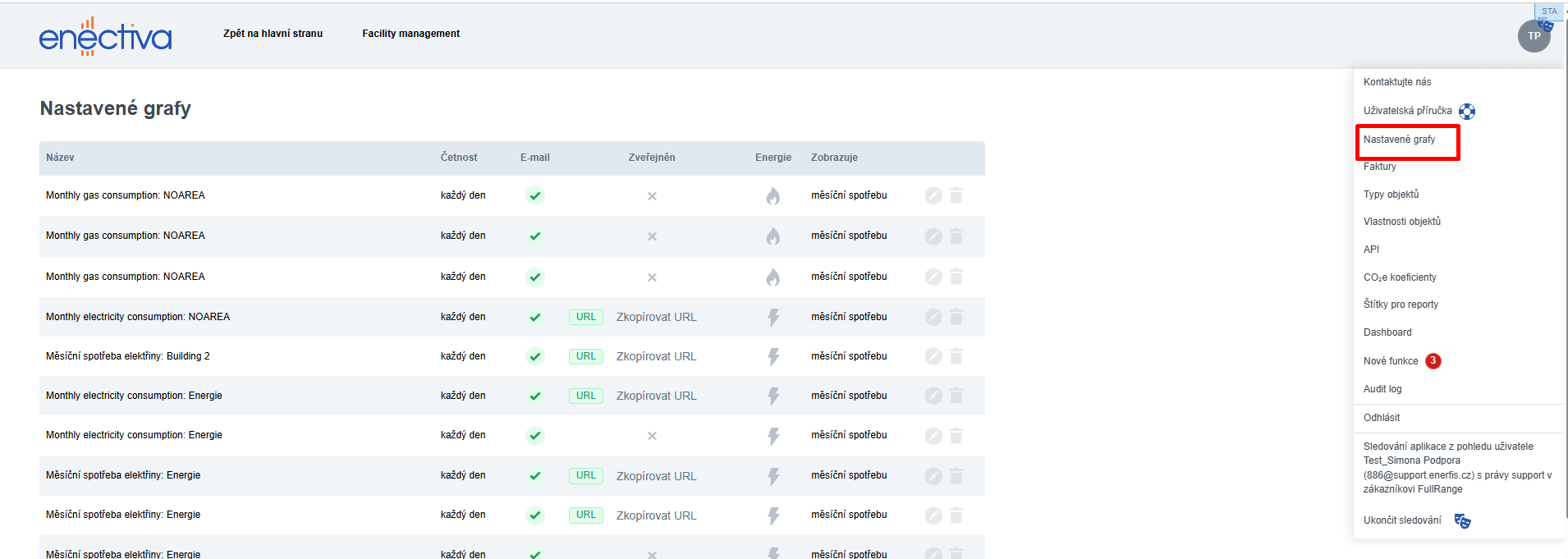1568x559 pixels.
Task: Click the flame icon in the first gas row
Action: [x=773, y=196]
